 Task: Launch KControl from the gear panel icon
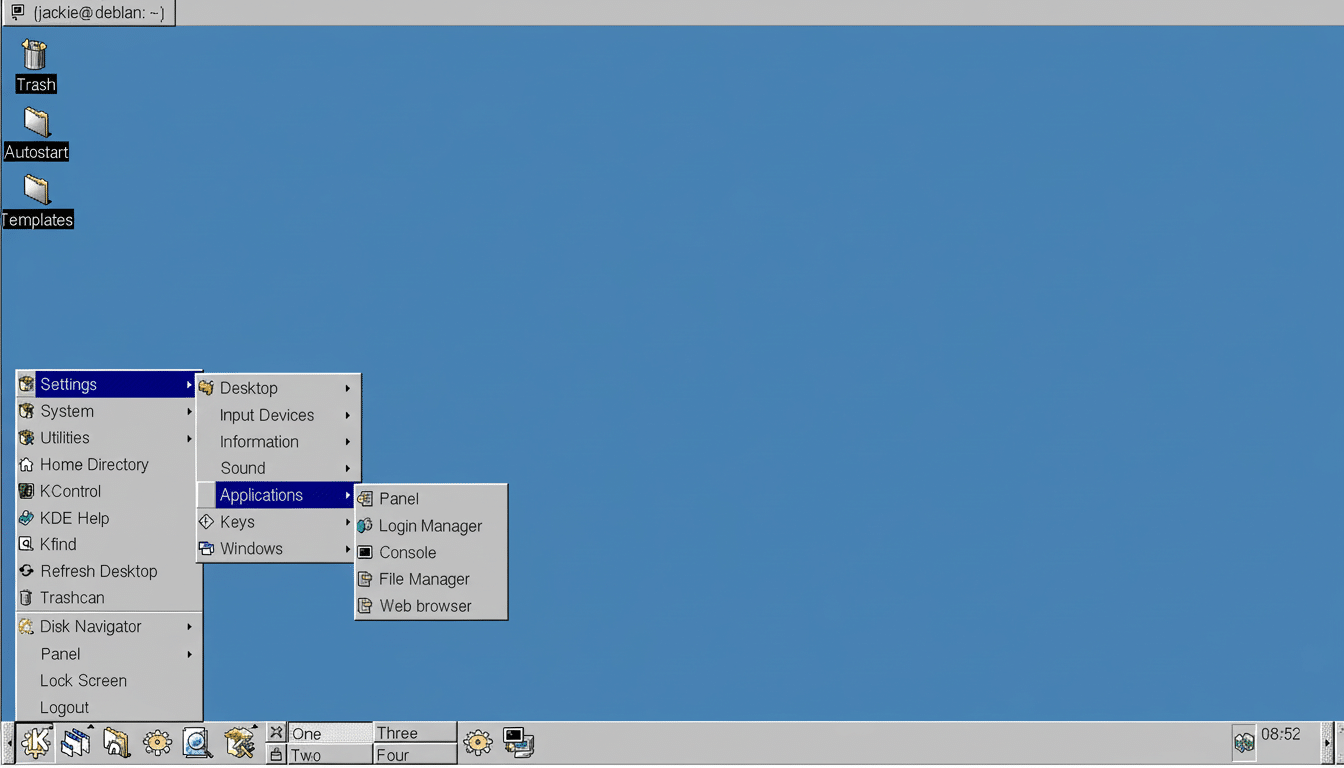coord(159,743)
